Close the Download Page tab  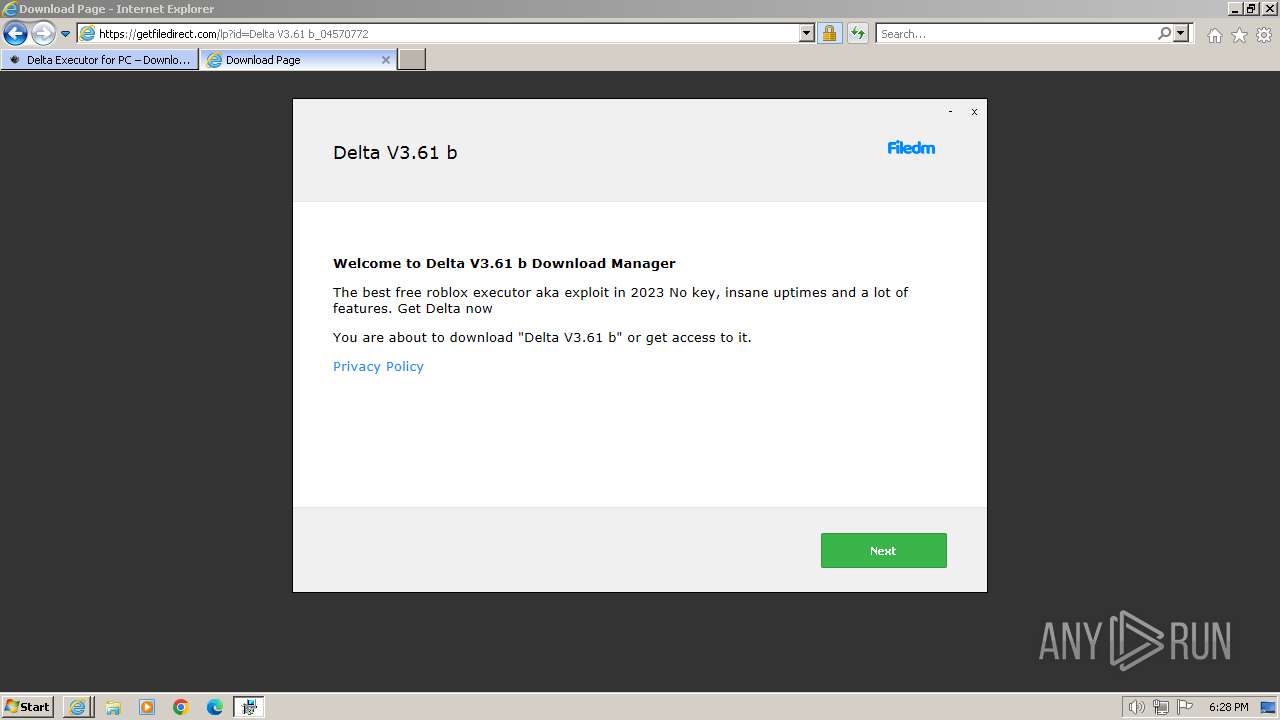(386, 60)
